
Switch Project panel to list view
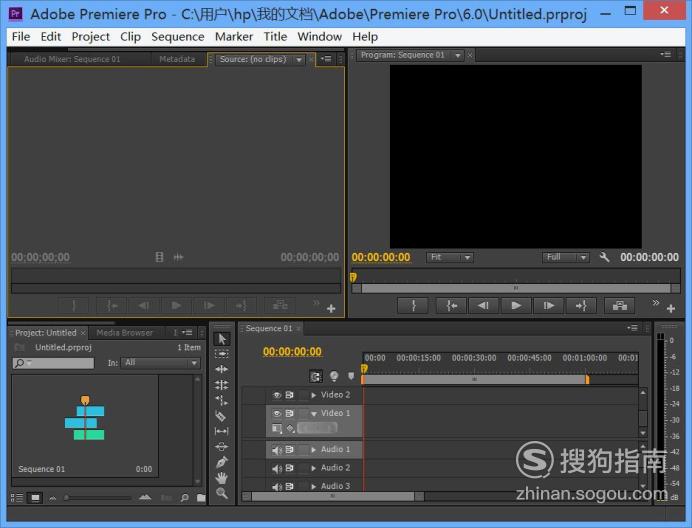point(17,498)
